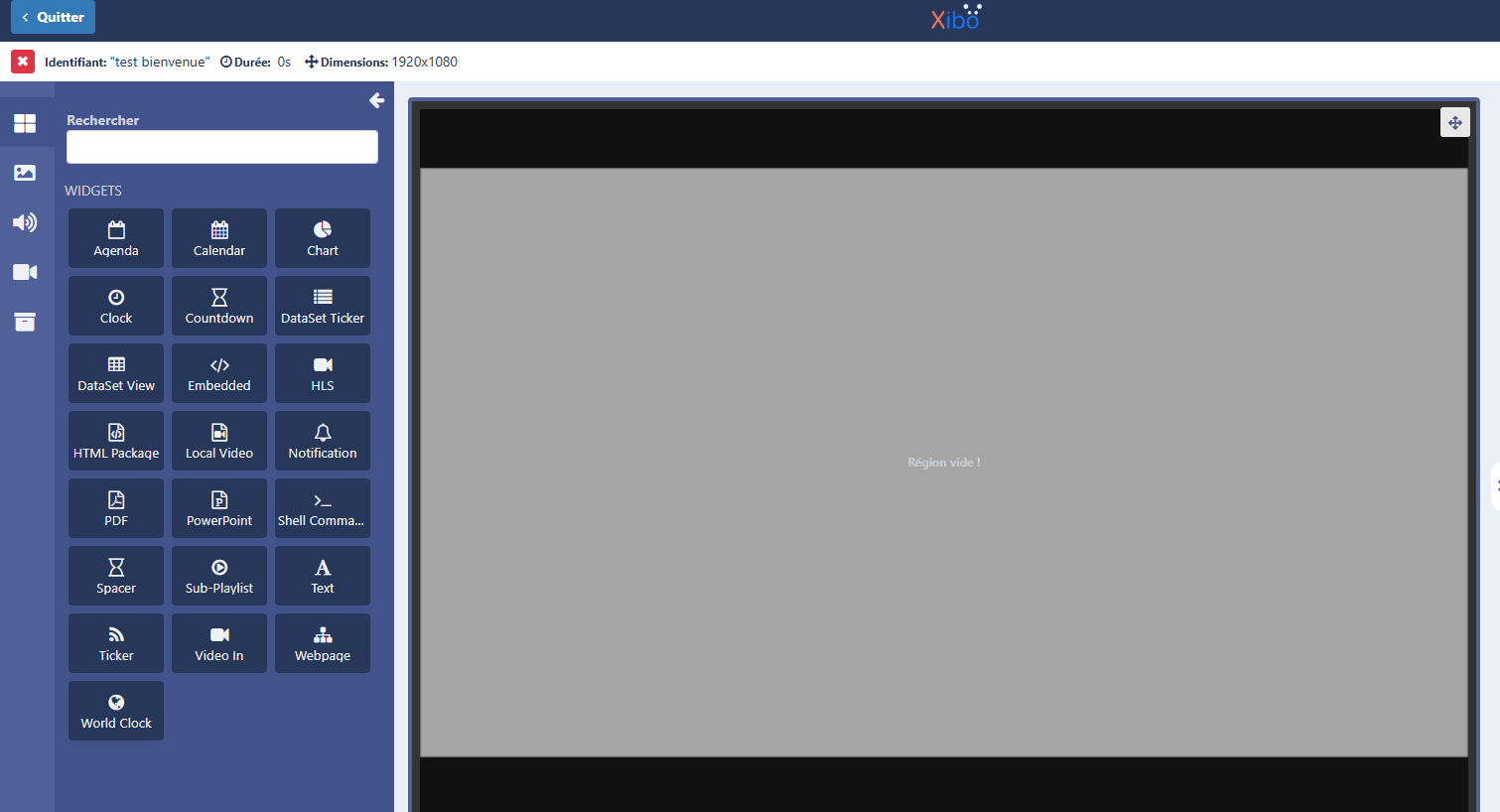The height and width of the screenshot is (812, 1500).
Task: Click the WIDGETS section heading
Action: click(93, 191)
